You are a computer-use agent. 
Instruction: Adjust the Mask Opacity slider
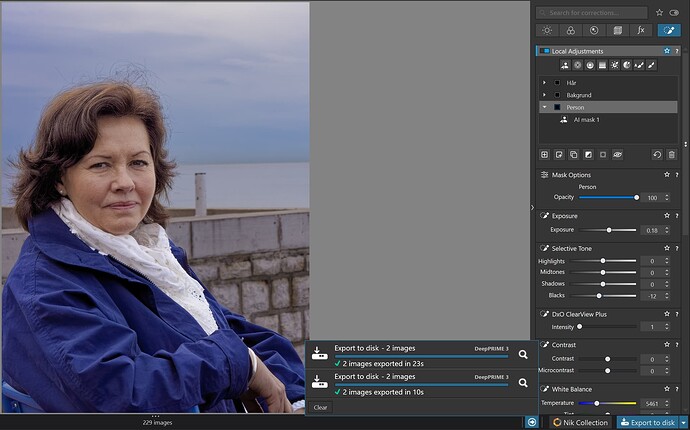[607, 198]
